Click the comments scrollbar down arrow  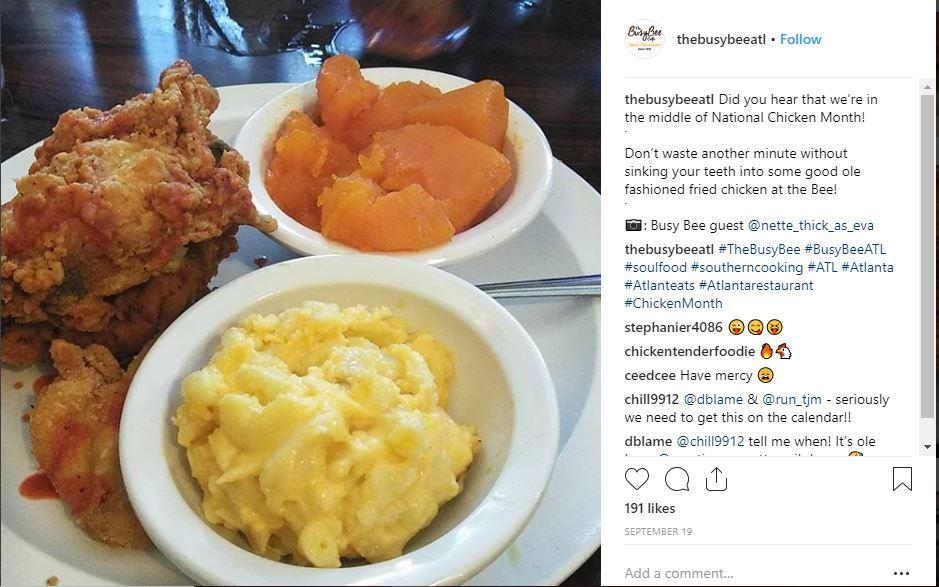pos(927,447)
